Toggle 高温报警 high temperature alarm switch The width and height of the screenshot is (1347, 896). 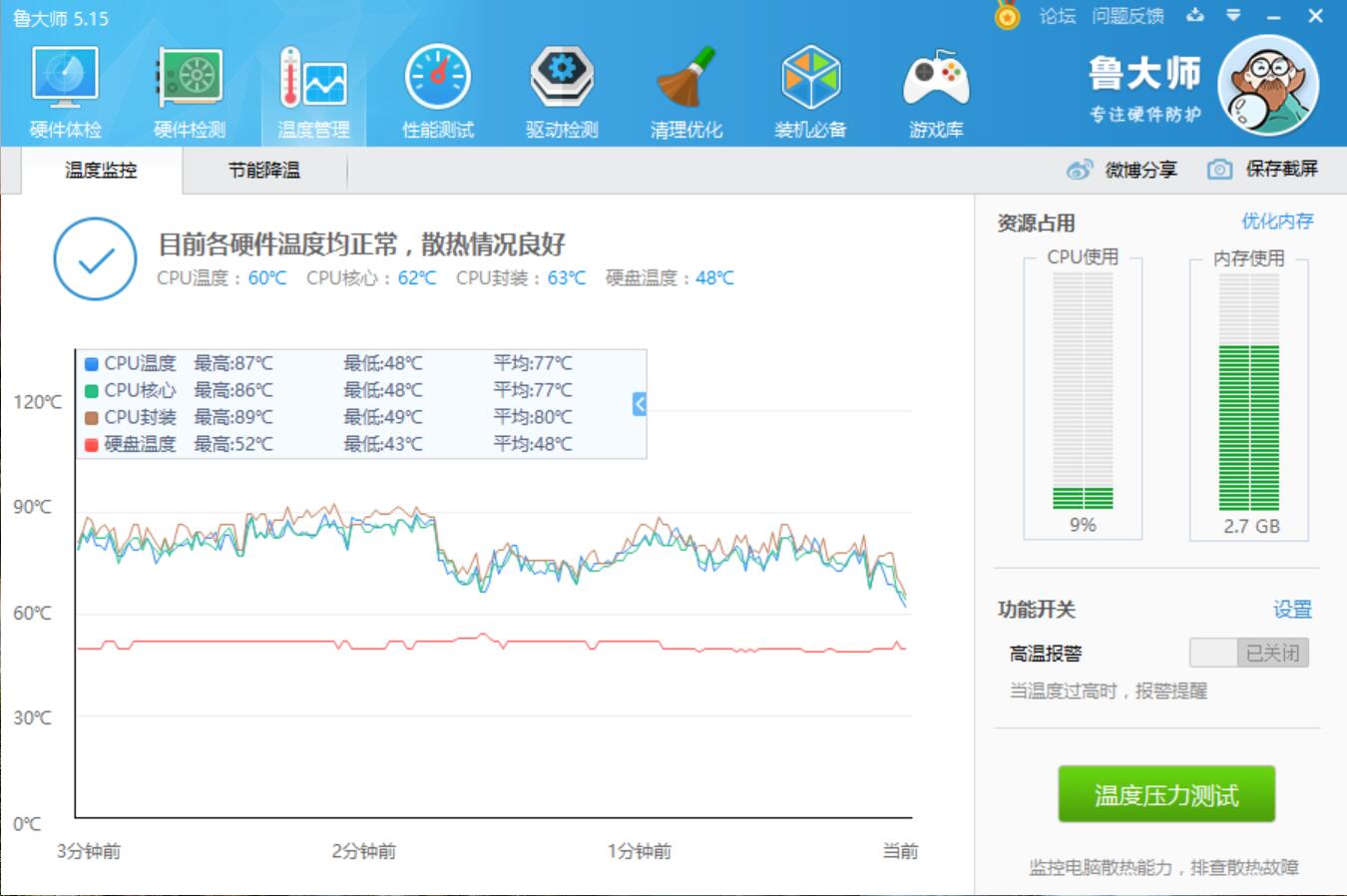tap(1248, 653)
